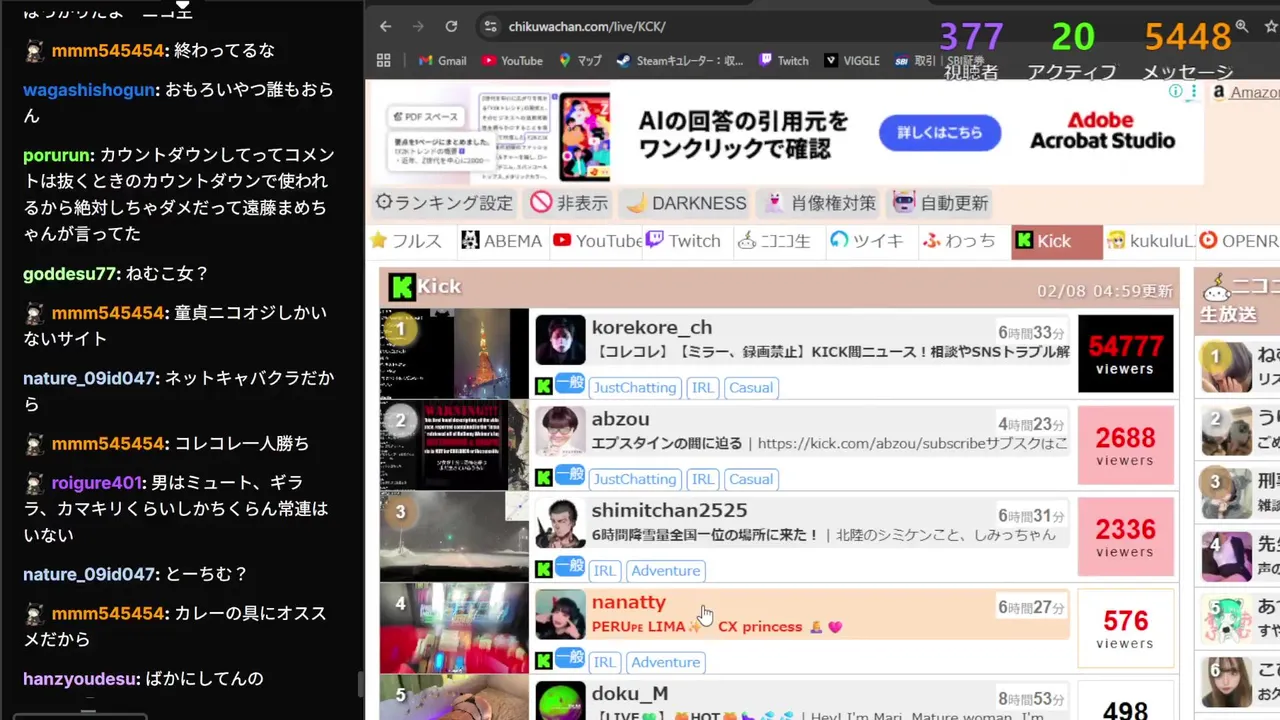This screenshot has height=720, width=1280.
Task: Click the 576 viewers count box
Action: [1125, 628]
